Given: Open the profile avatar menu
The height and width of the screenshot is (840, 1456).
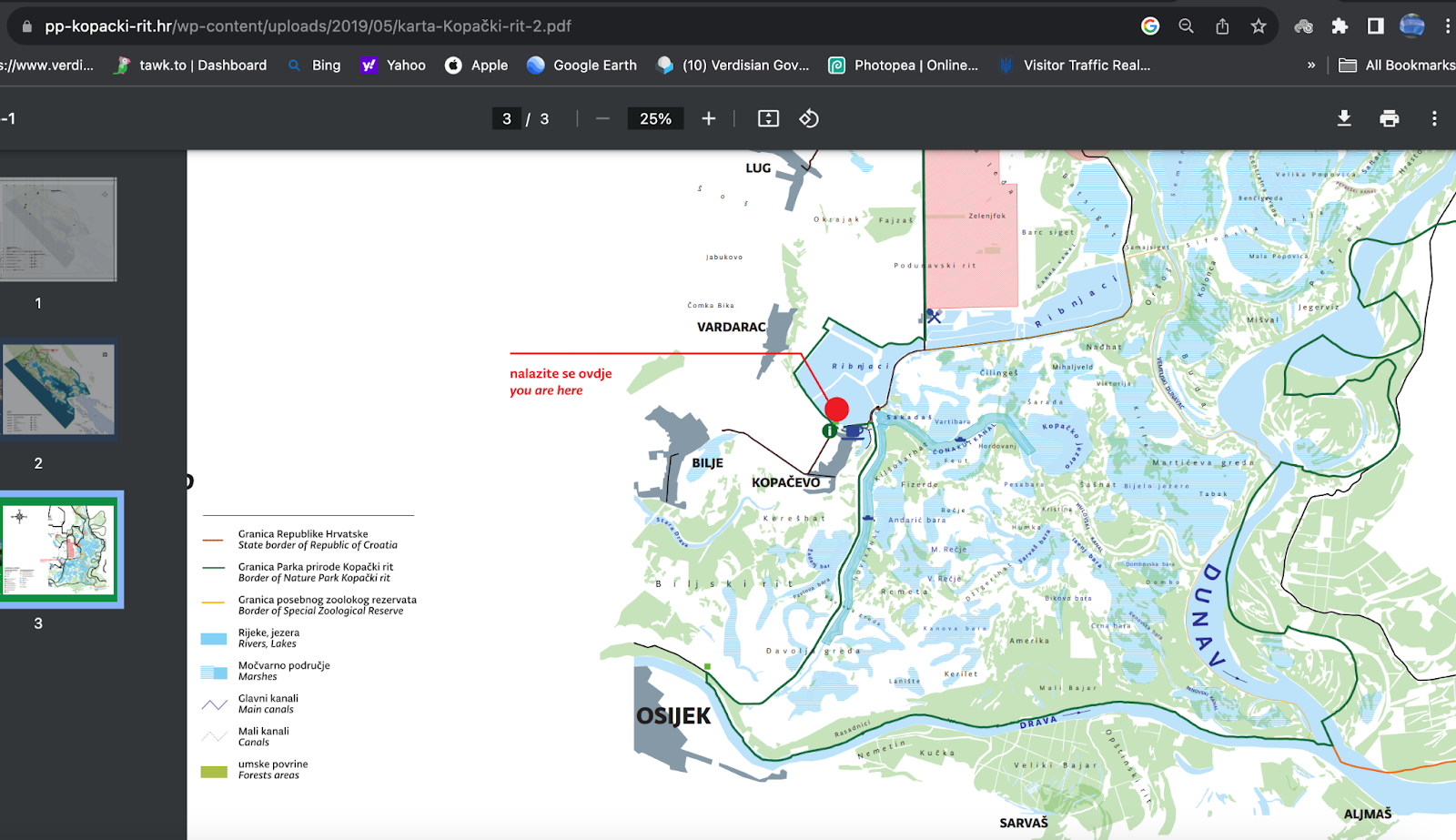Looking at the screenshot, I should point(1412,26).
